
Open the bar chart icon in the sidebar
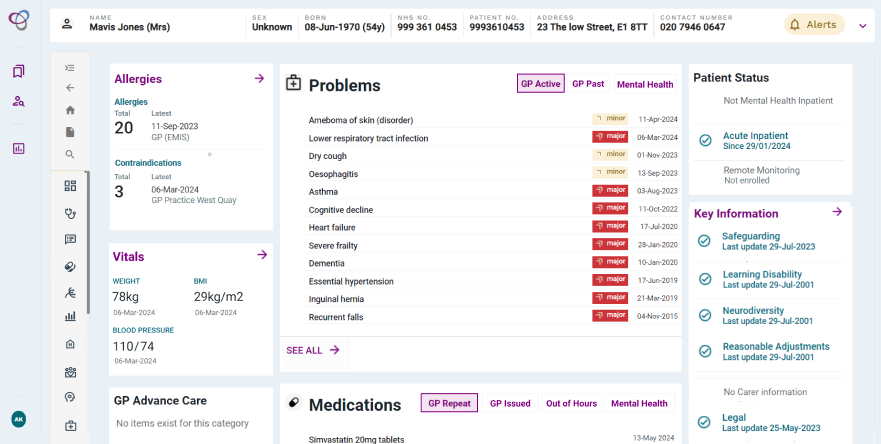(x=70, y=317)
